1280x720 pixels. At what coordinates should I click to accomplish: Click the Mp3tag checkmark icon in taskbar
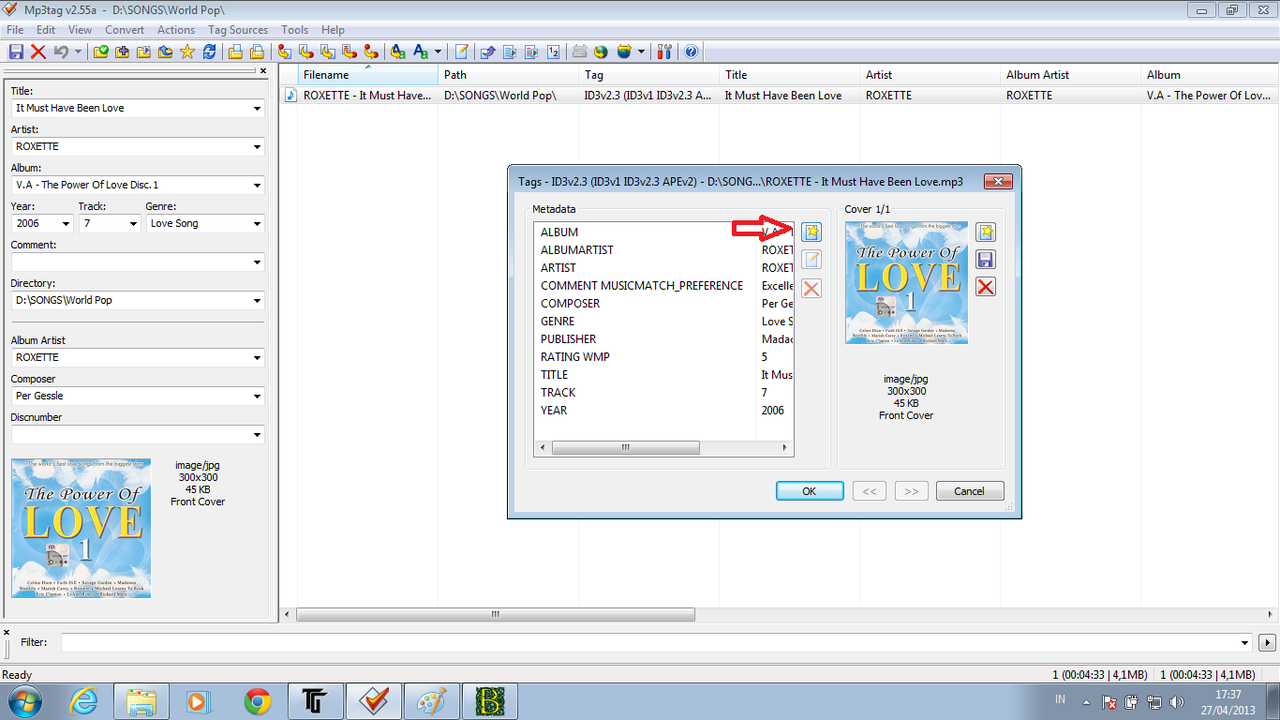373,702
